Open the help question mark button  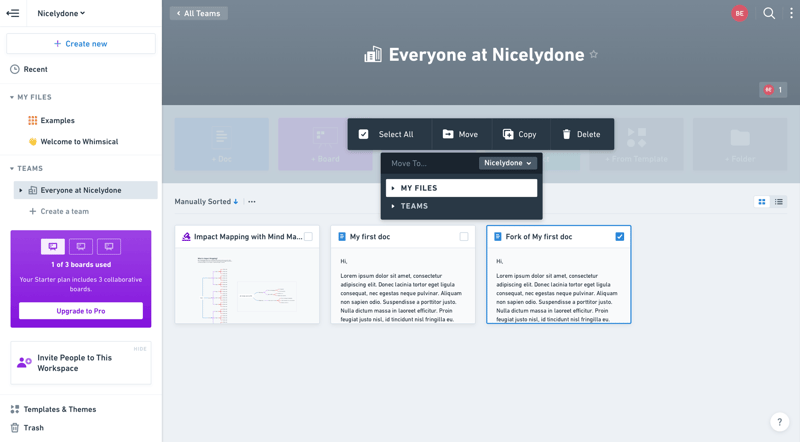coord(779,422)
